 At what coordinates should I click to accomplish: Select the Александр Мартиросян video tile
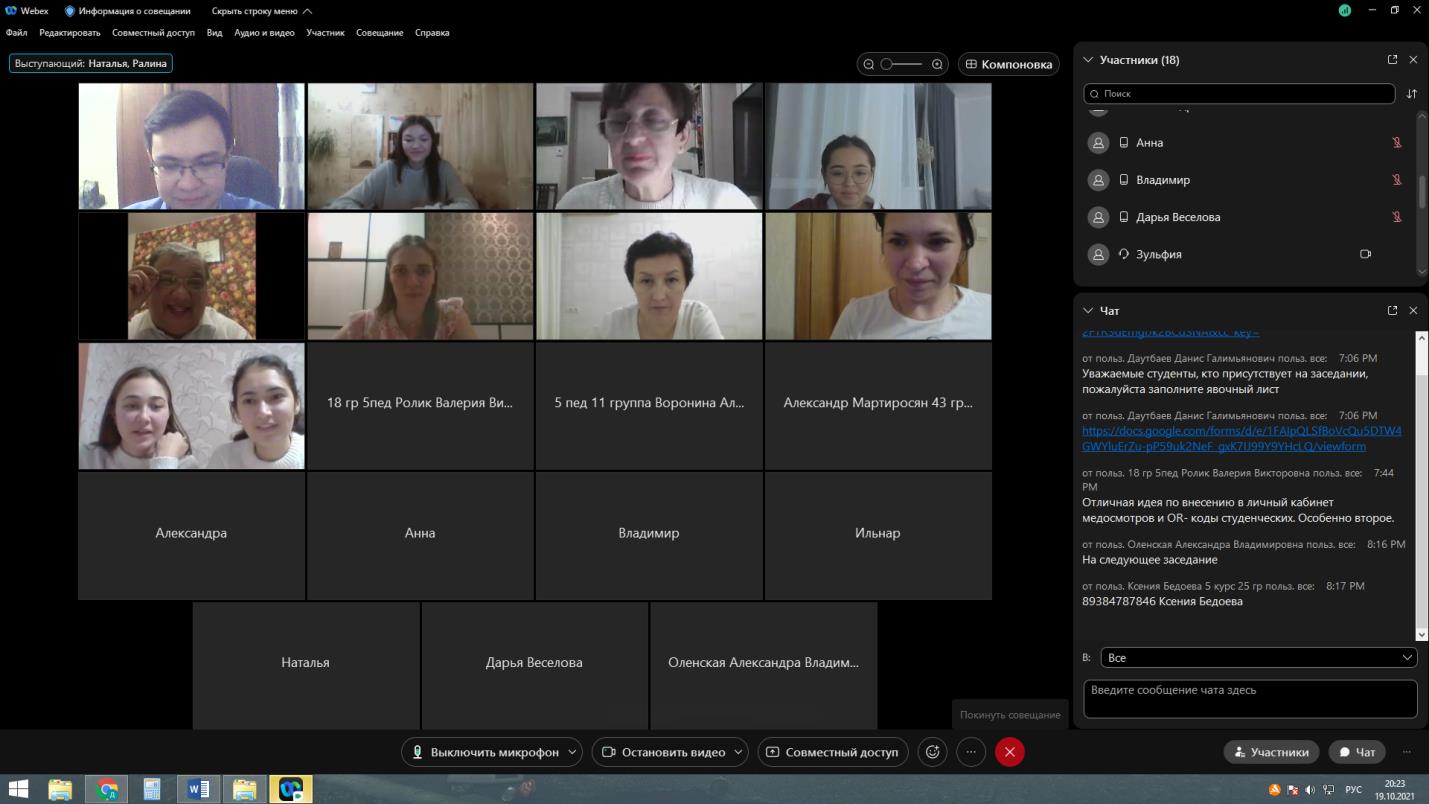878,406
